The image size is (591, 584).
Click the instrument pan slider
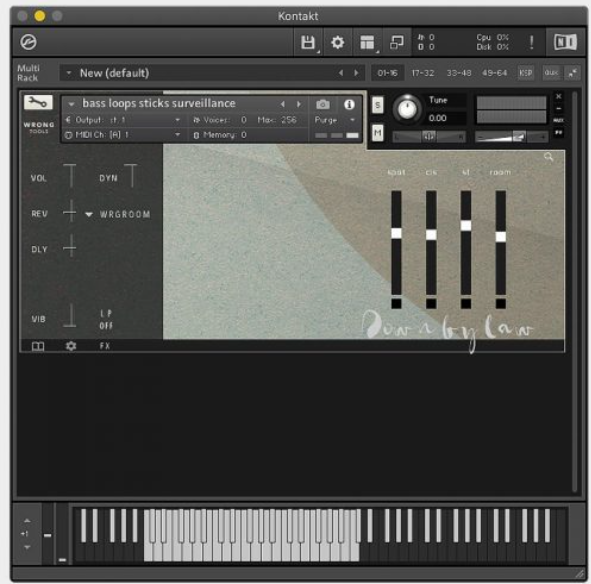pyautogui.click(x=429, y=136)
